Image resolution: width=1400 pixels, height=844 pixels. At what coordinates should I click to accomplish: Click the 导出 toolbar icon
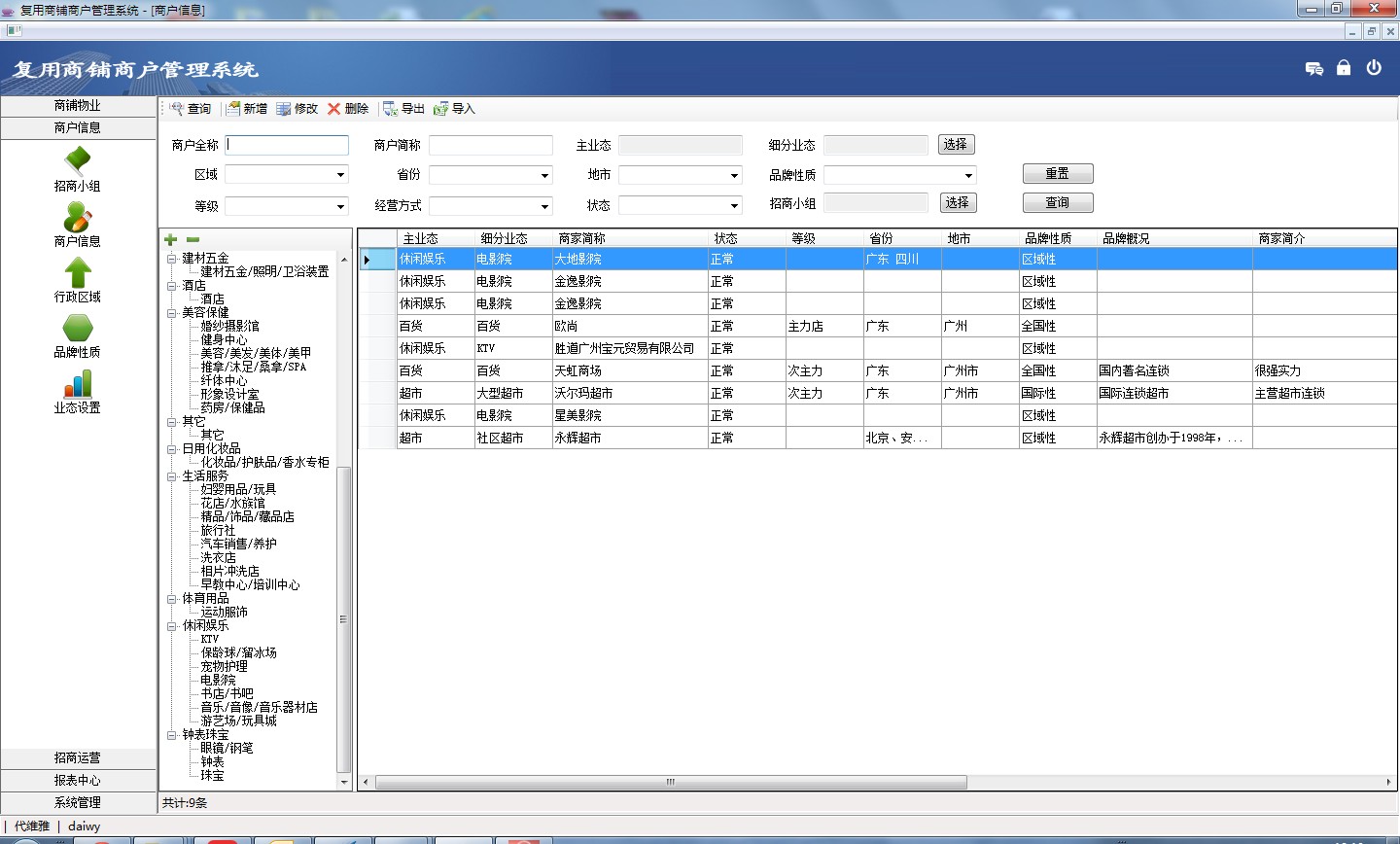click(x=391, y=109)
